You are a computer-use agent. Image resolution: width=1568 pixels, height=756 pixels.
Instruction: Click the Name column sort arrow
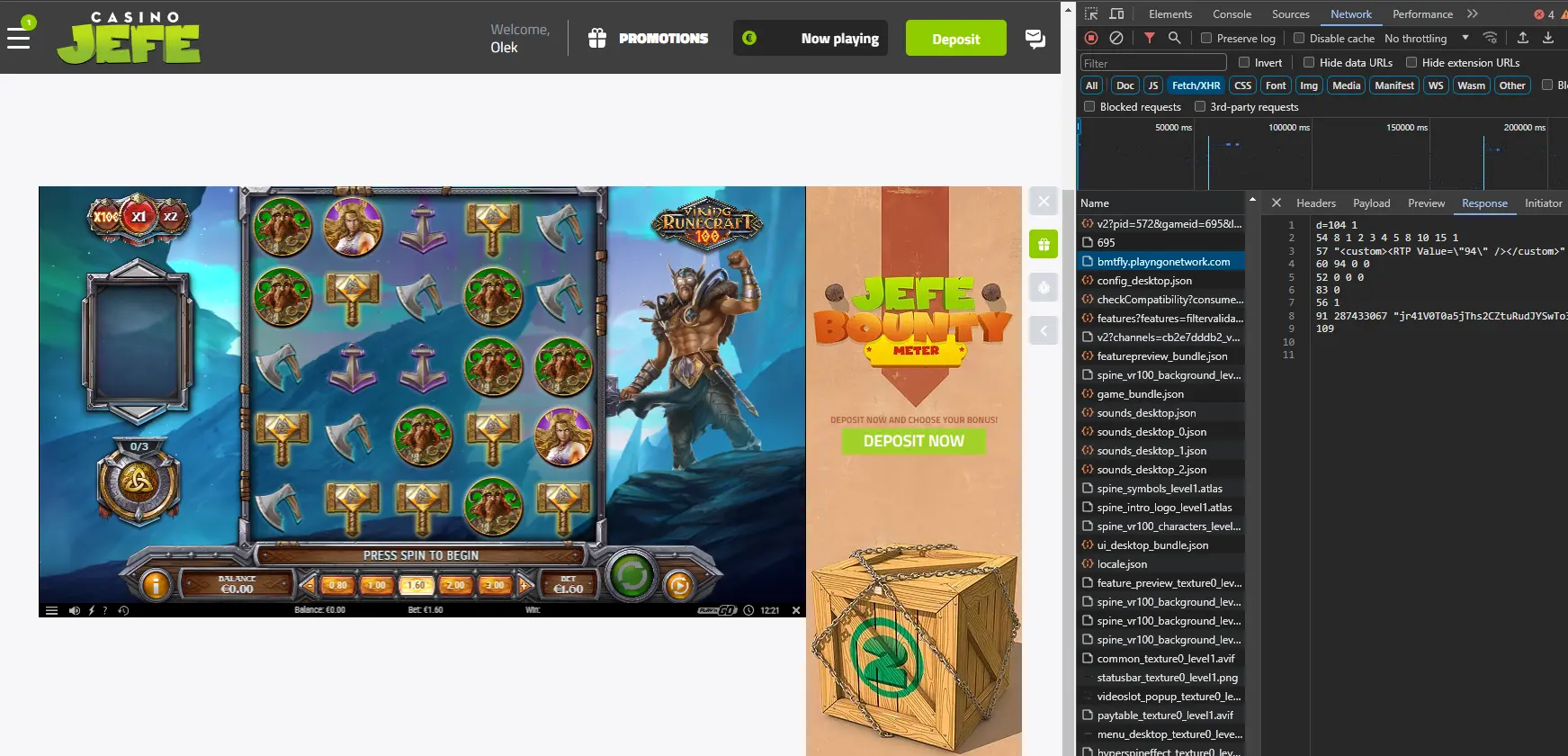click(1251, 198)
